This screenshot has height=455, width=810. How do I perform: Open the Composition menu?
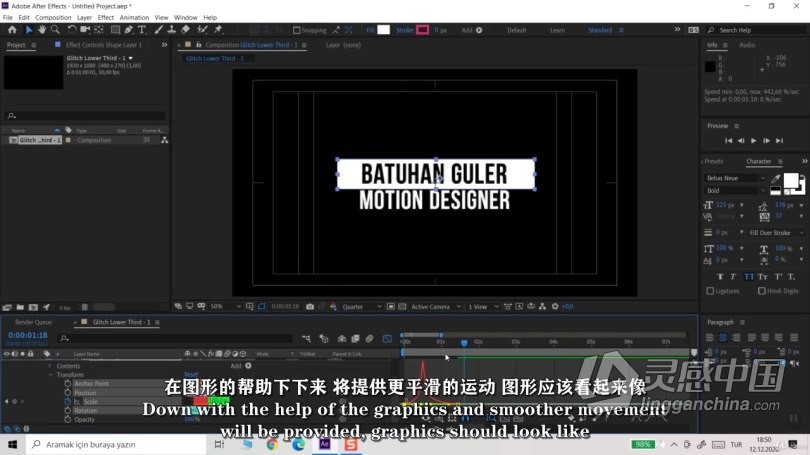point(53,18)
